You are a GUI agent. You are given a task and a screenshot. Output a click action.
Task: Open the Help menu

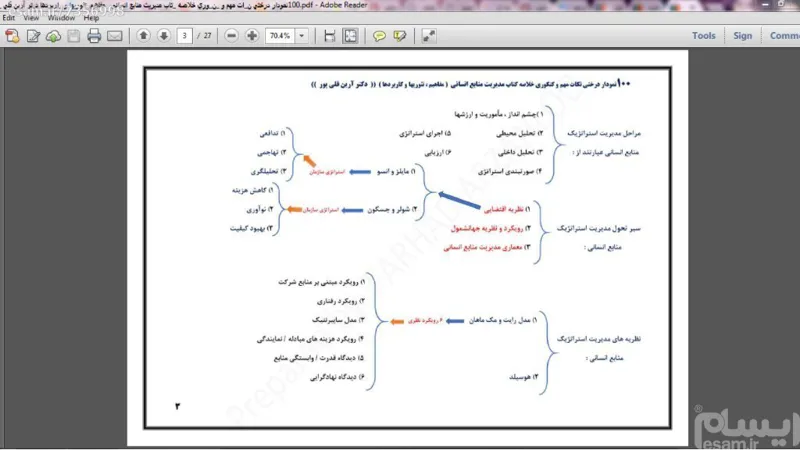(x=91, y=18)
